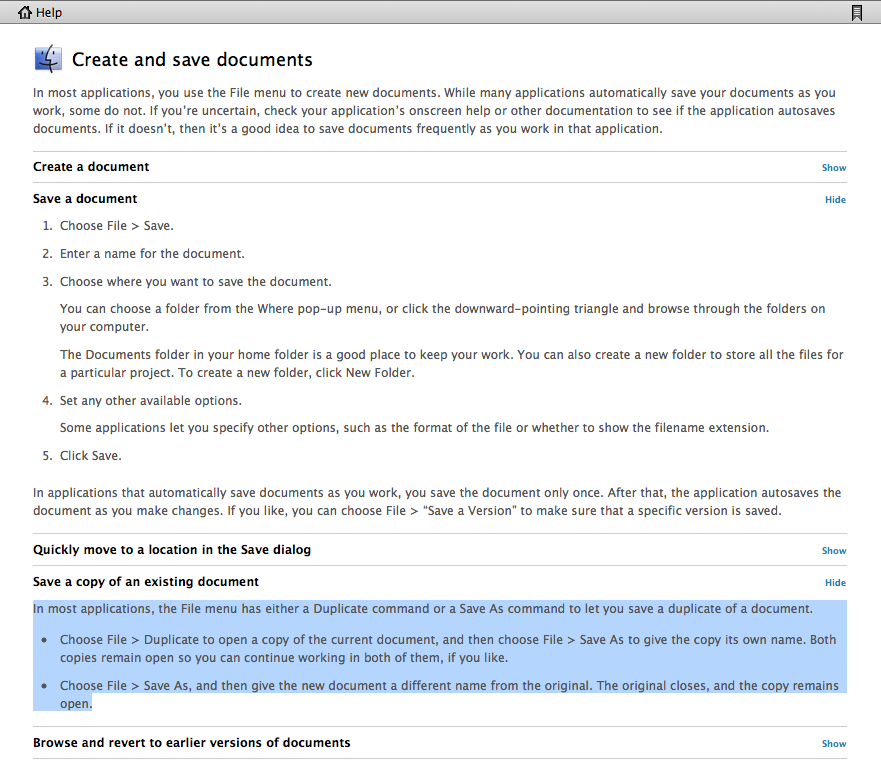
Task: Click highlighted sentence about Duplicate command
Action: (423, 609)
